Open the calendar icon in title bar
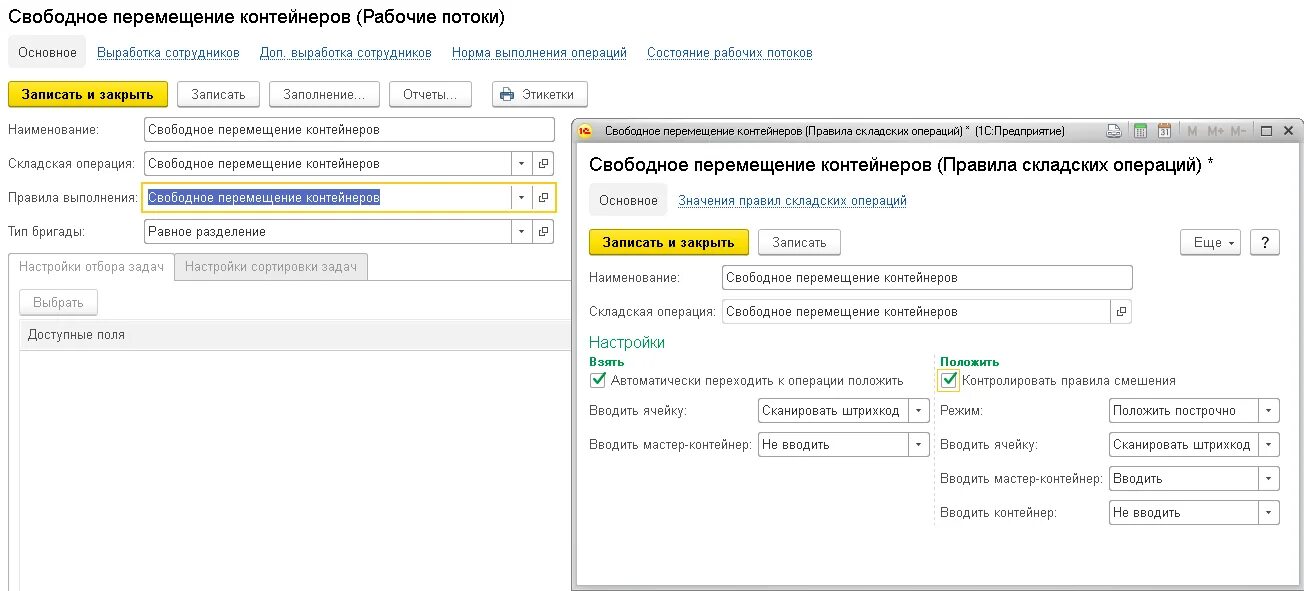The height and width of the screenshot is (591, 1304). (x=1164, y=131)
